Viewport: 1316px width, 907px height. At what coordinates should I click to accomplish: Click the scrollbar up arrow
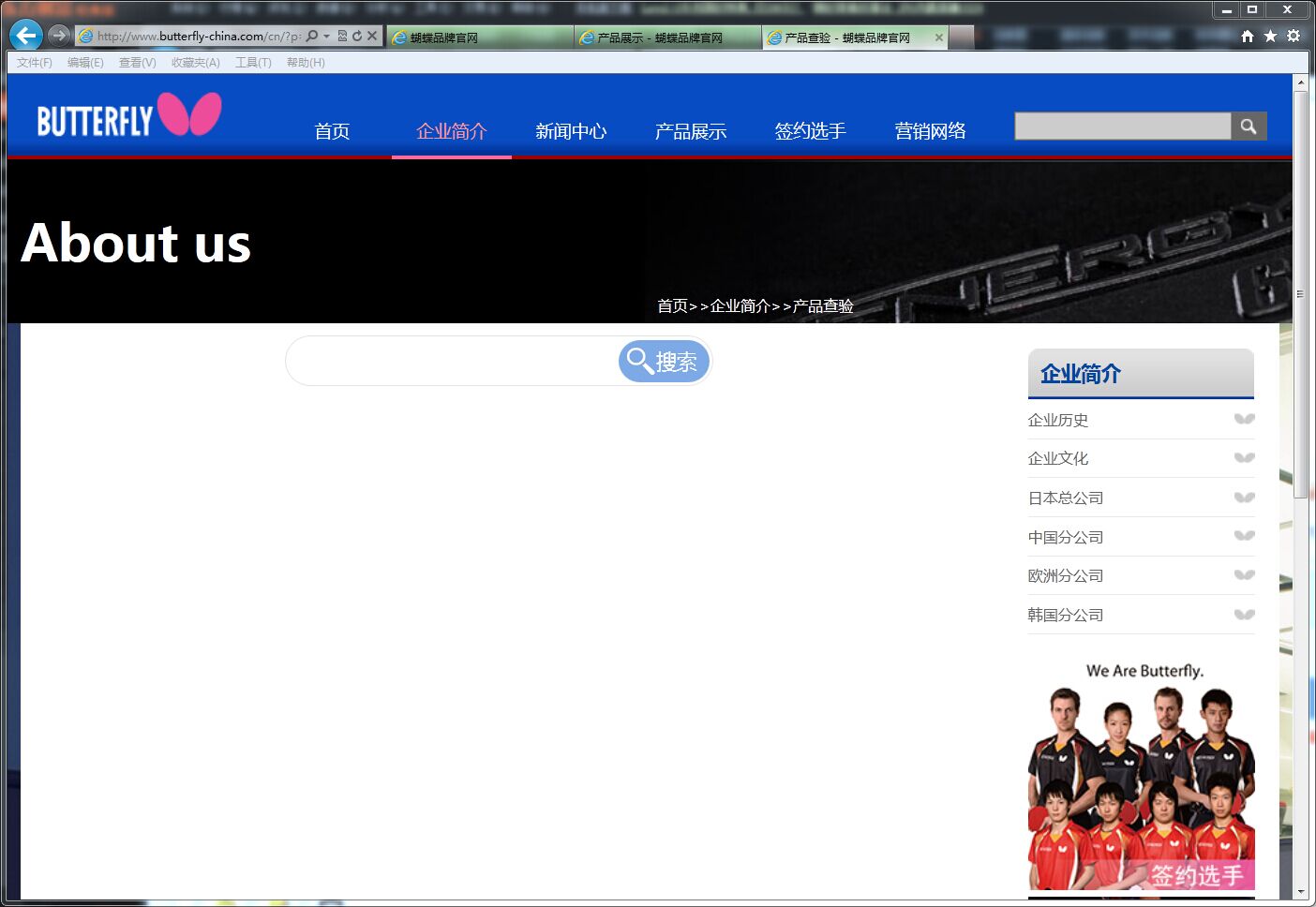tap(1300, 82)
